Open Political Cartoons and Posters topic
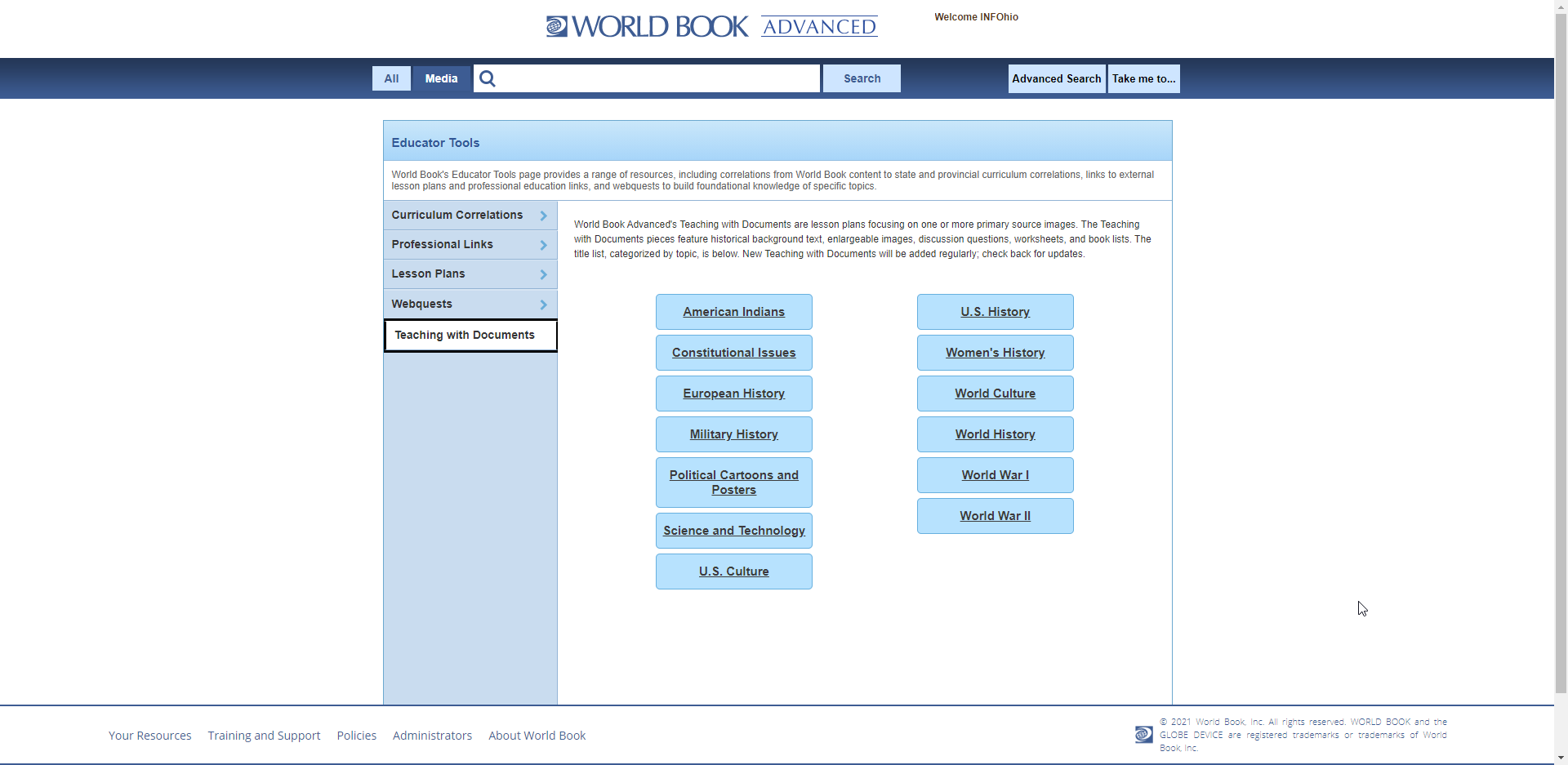The image size is (1568, 765). 733,483
